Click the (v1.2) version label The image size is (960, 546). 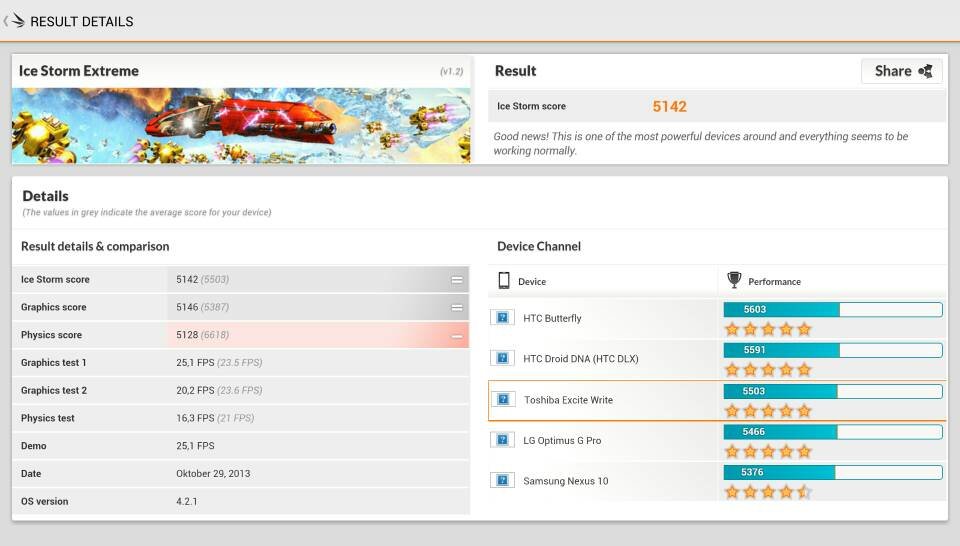pyautogui.click(x=451, y=71)
